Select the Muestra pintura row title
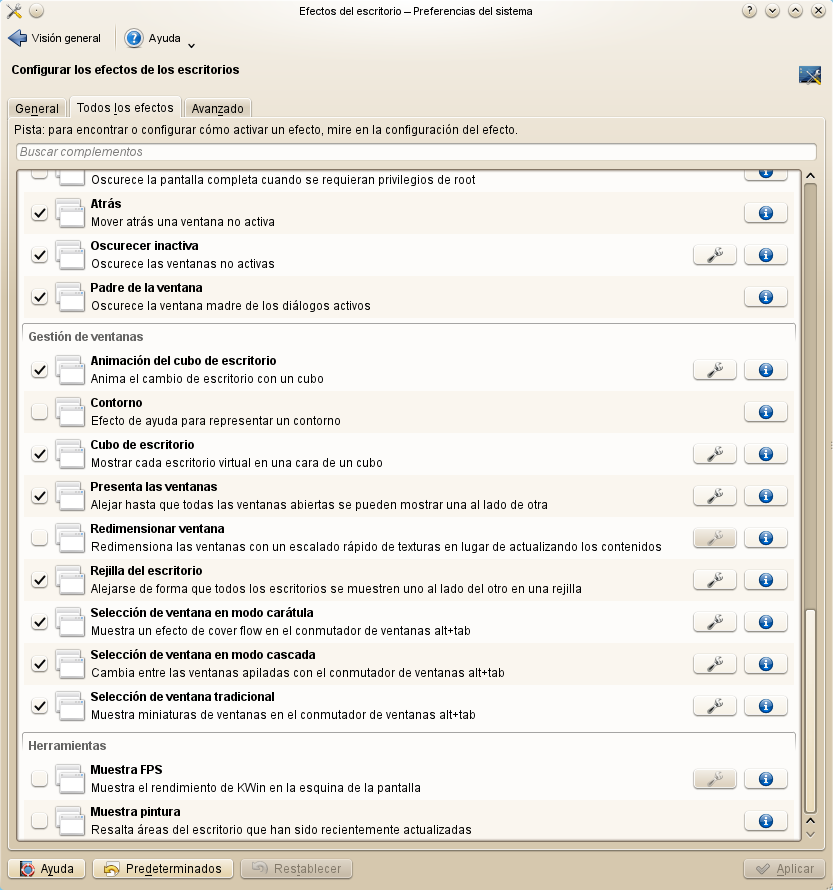The image size is (833, 890). (x=135, y=812)
